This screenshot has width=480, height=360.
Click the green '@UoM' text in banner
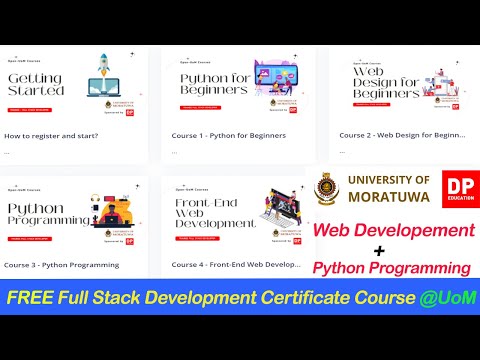448,297
